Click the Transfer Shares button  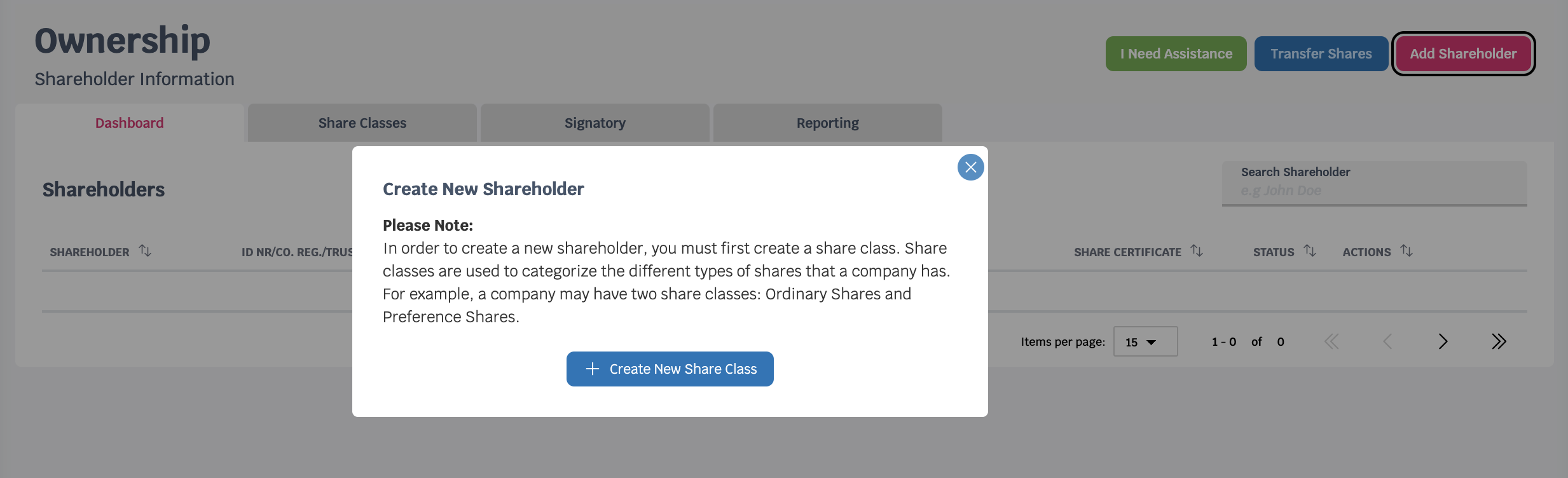click(1321, 53)
